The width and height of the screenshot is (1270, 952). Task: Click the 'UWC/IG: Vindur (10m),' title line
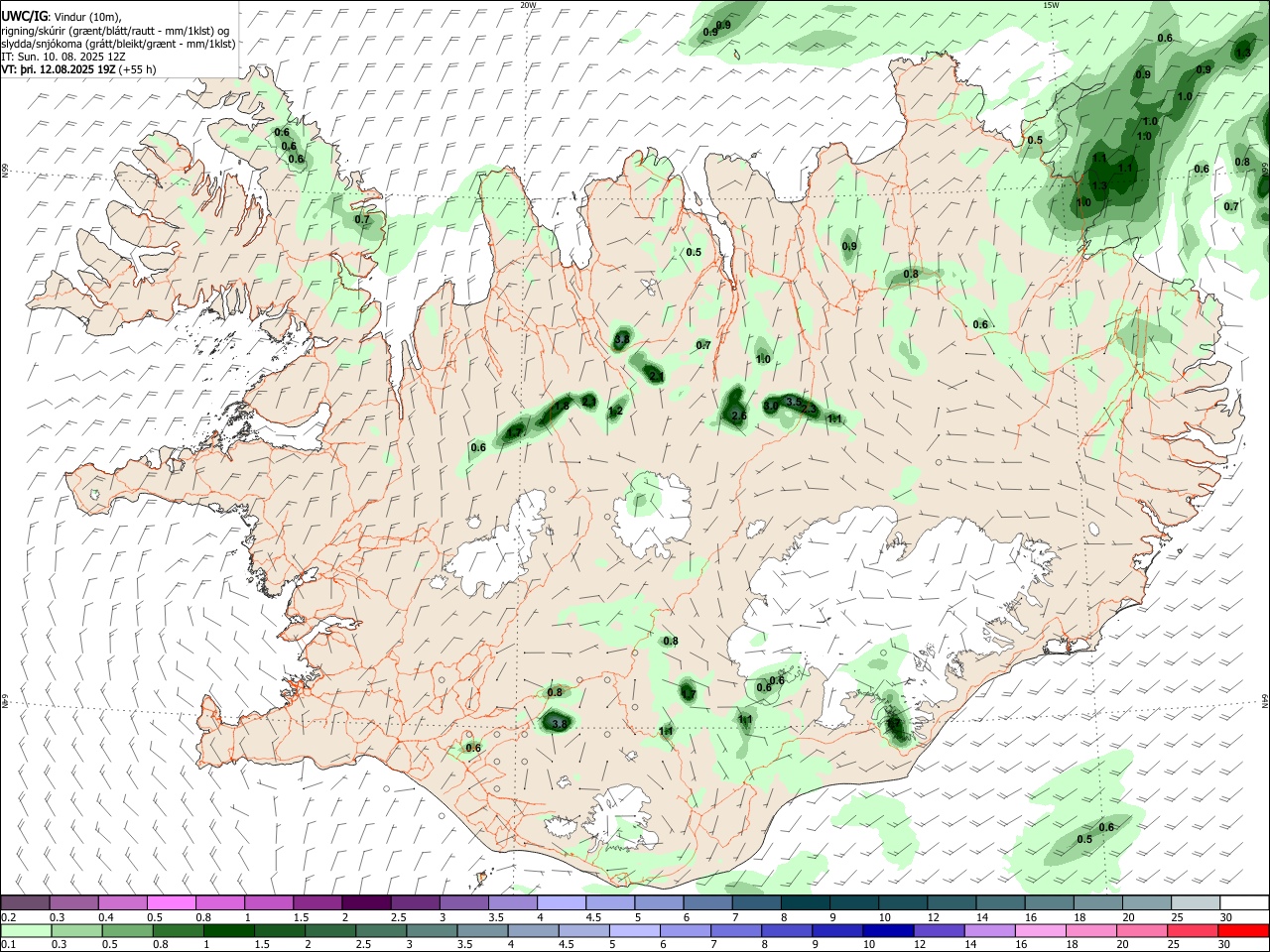coord(61,17)
